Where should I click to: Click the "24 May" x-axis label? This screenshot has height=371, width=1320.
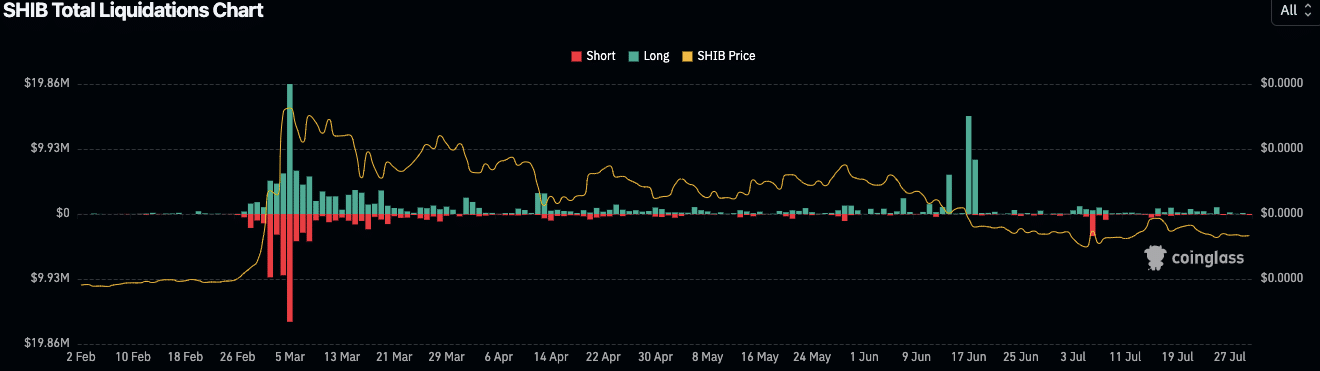tap(811, 356)
